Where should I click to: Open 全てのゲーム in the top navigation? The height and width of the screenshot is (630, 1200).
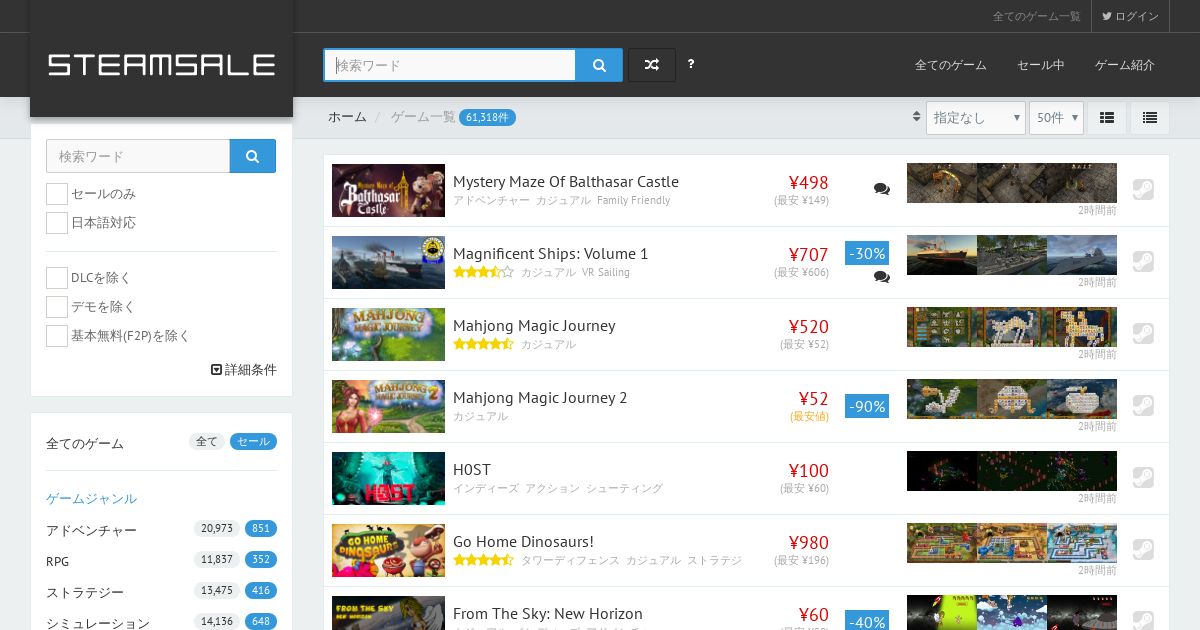(950, 65)
